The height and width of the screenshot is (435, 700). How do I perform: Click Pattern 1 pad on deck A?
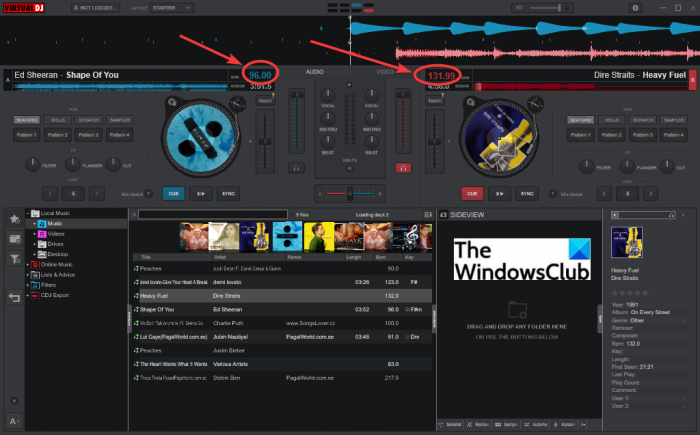pos(27,135)
